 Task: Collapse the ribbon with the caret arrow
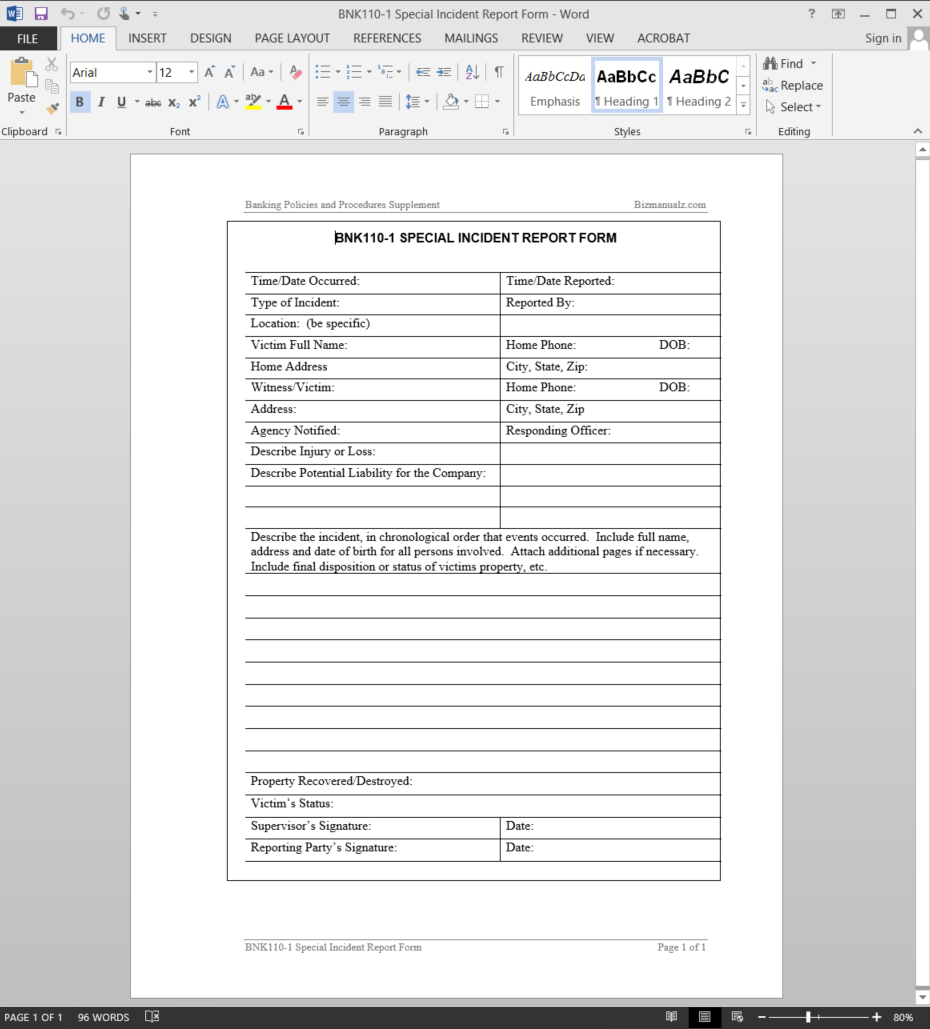918,131
